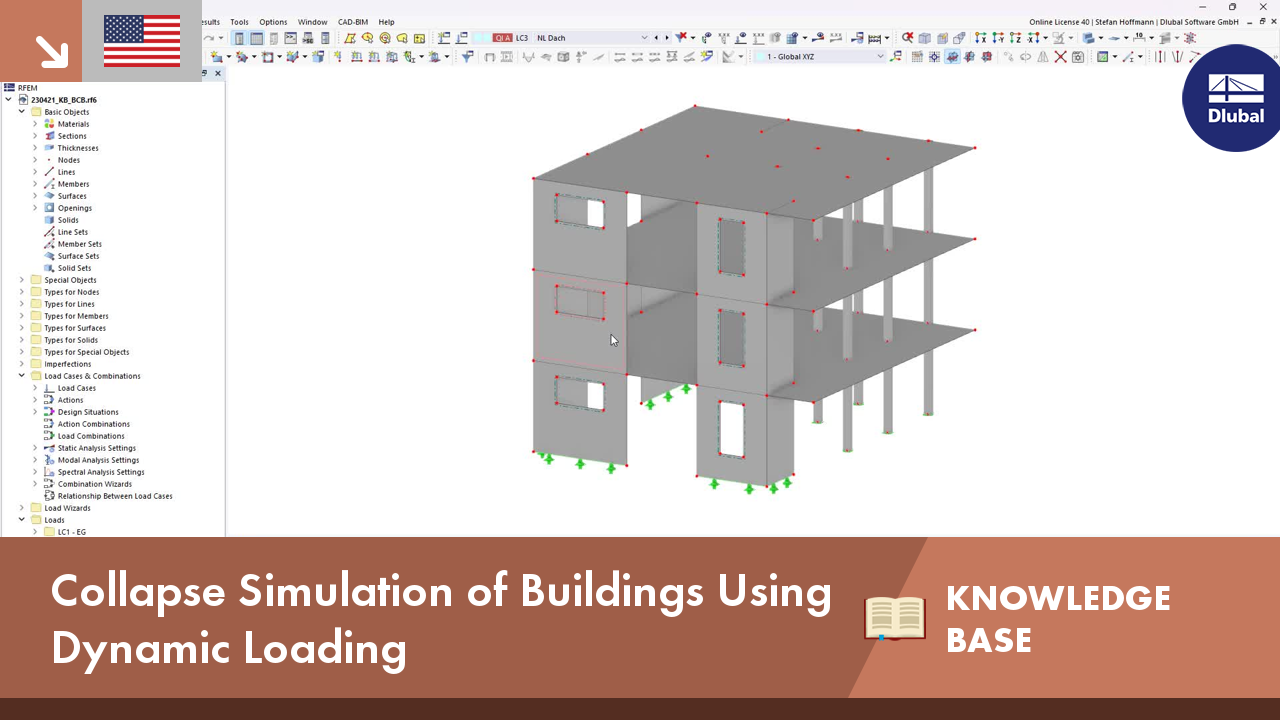Open the Tools menu

tap(239, 21)
